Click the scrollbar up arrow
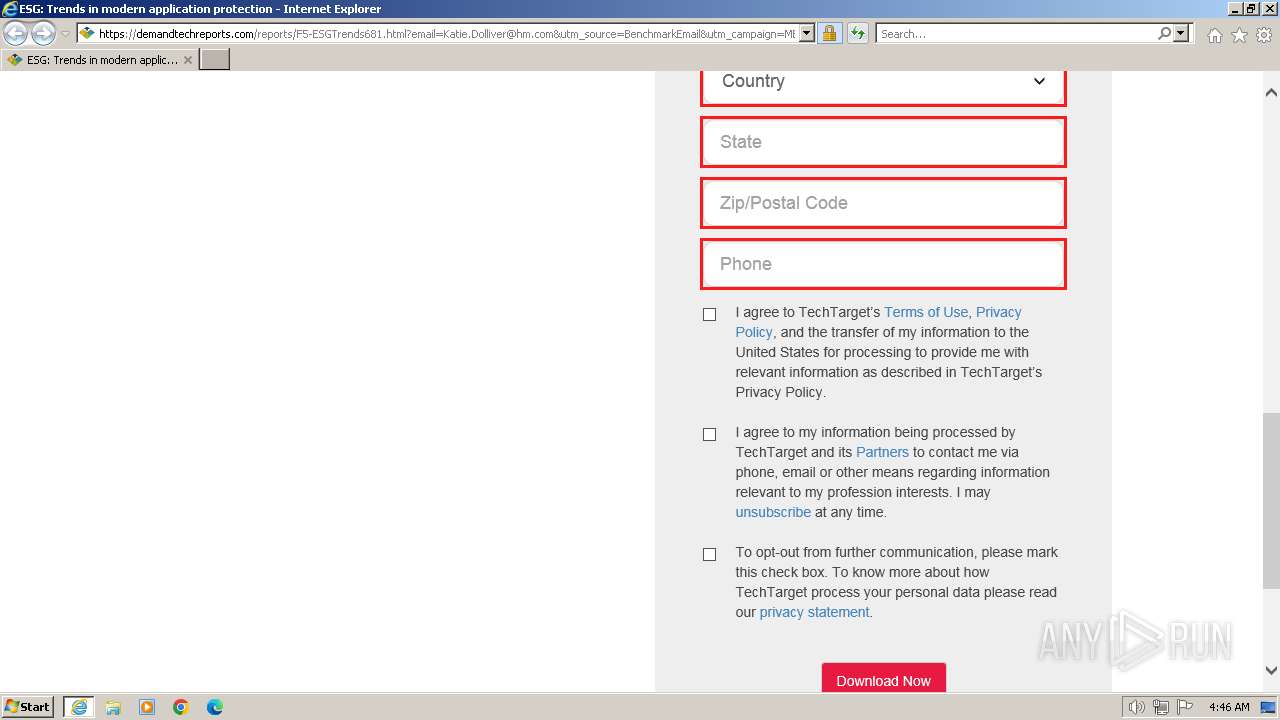 pos(1271,92)
